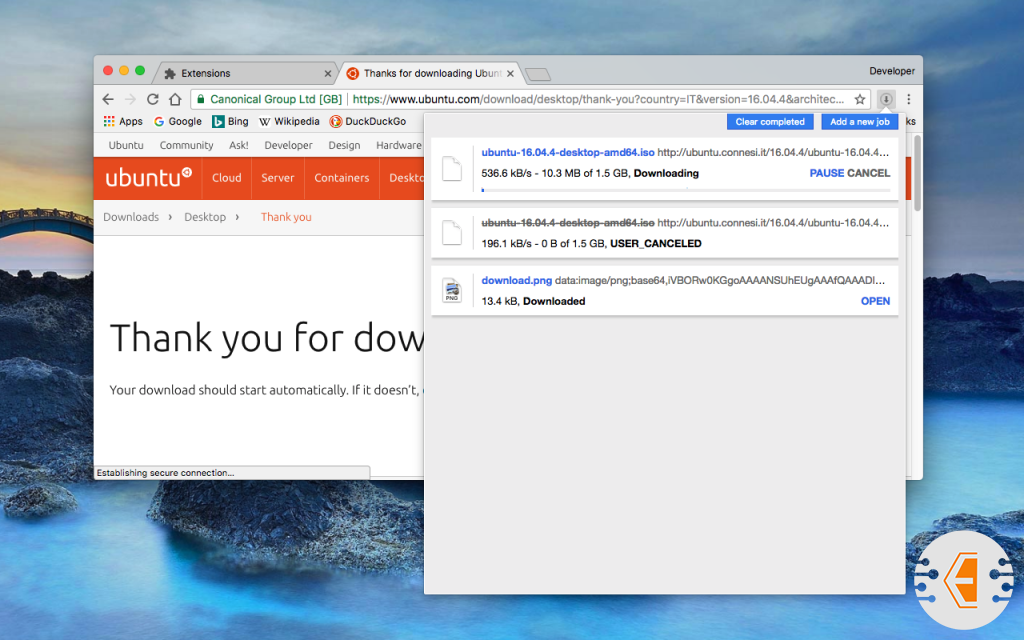The image size is (1024, 640).
Task: Click the ISO download progress bar
Action: [x=685, y=189]
